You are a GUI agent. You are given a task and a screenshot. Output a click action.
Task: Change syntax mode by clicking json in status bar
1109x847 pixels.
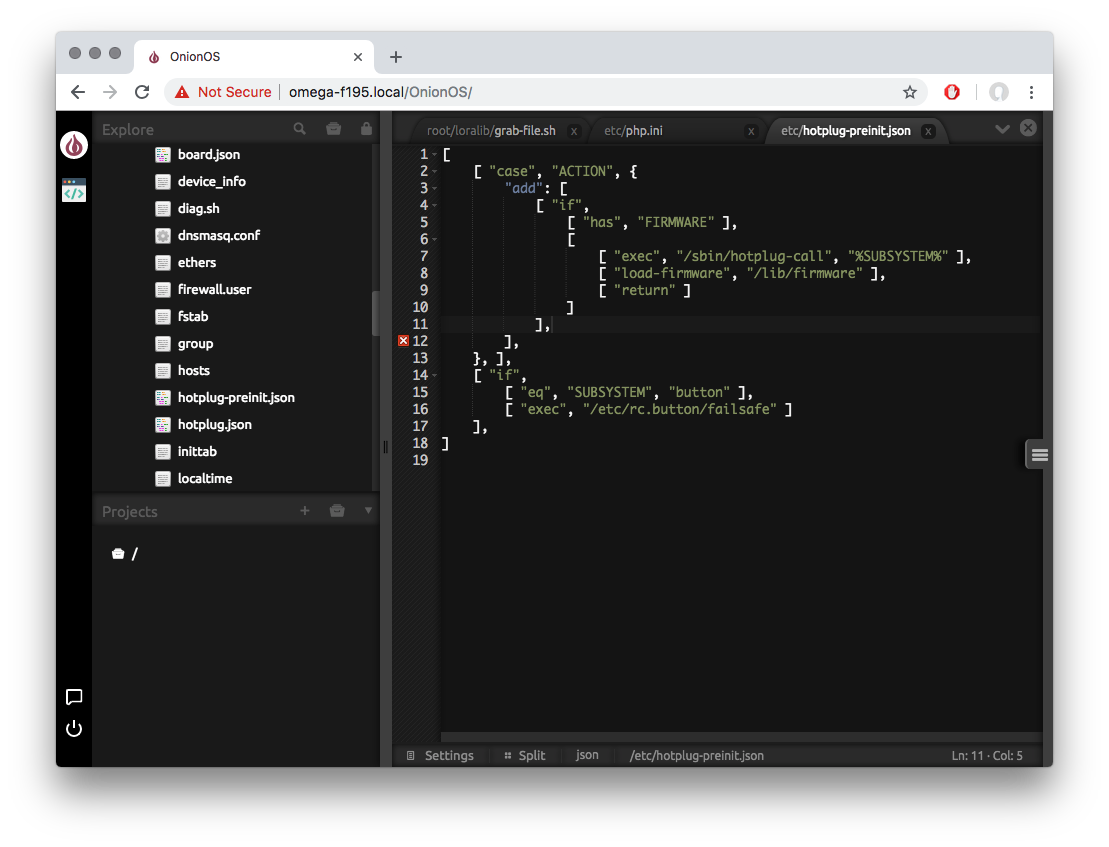tap(587, 756)
